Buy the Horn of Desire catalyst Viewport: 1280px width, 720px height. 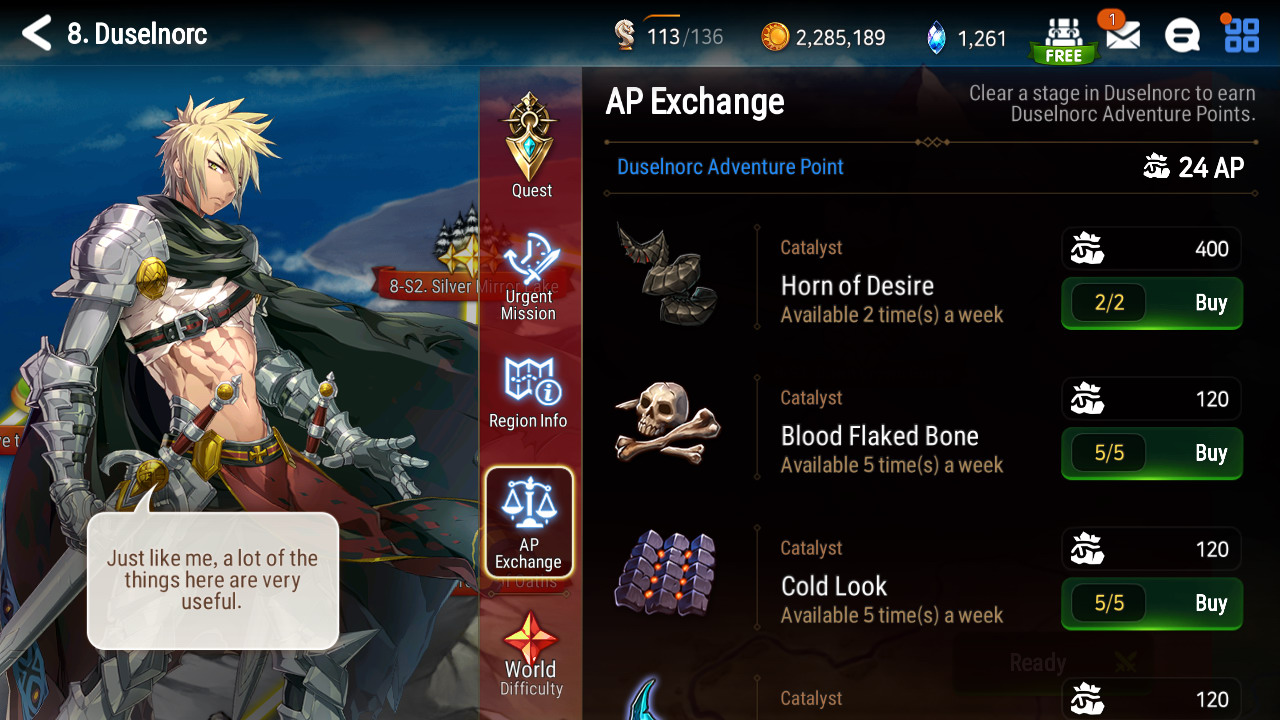pyautogui.click(x=1152, y=303)
